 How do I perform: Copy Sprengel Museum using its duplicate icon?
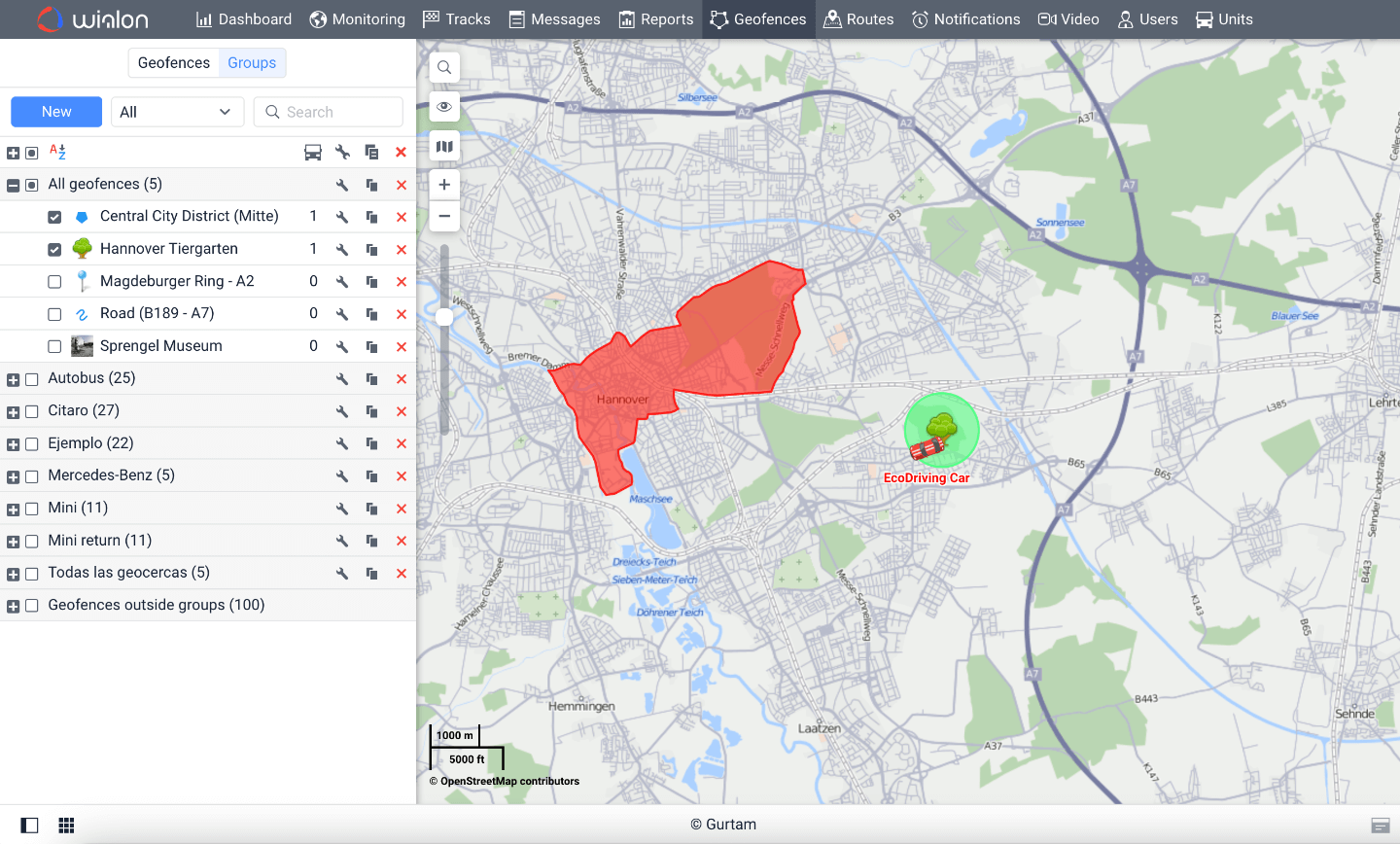coord(370,346)
